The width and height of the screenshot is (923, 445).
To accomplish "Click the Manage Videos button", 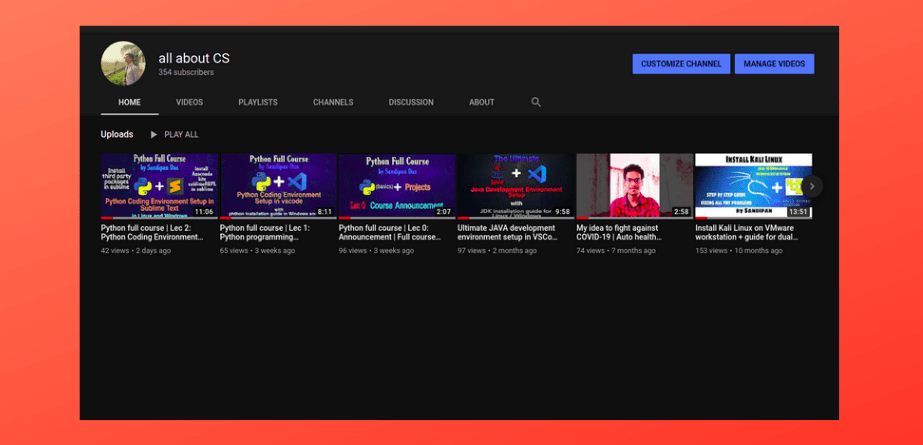I will pos(774,64).
